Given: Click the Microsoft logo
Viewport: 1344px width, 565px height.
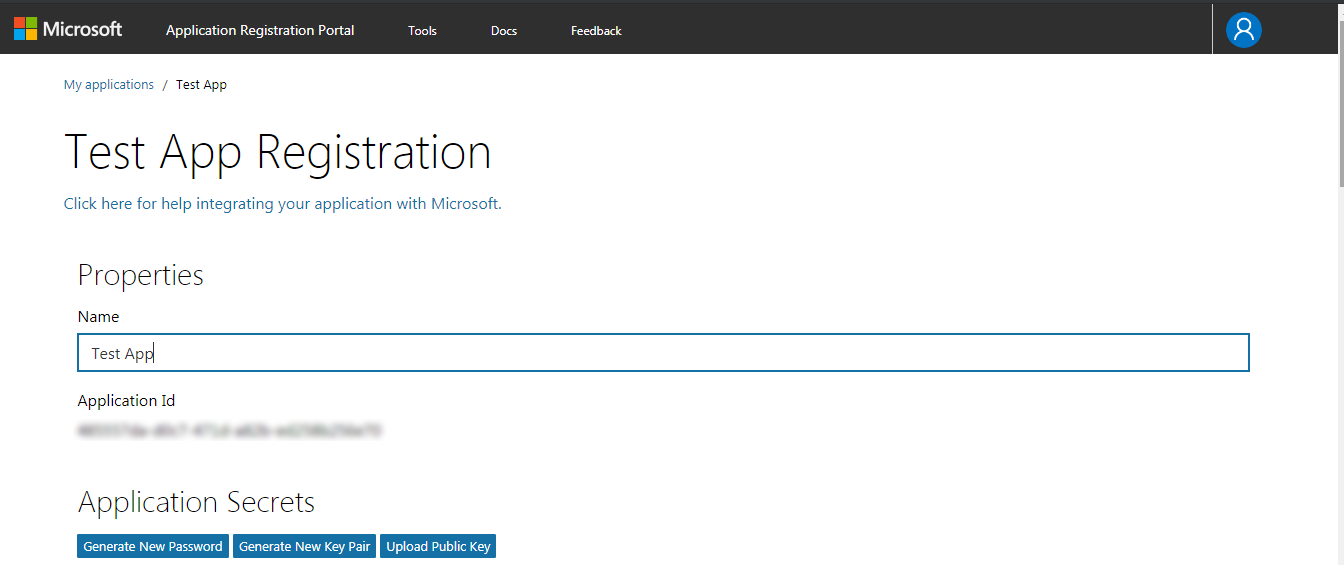Looking at the screenshot, I should tap(68, 29).
